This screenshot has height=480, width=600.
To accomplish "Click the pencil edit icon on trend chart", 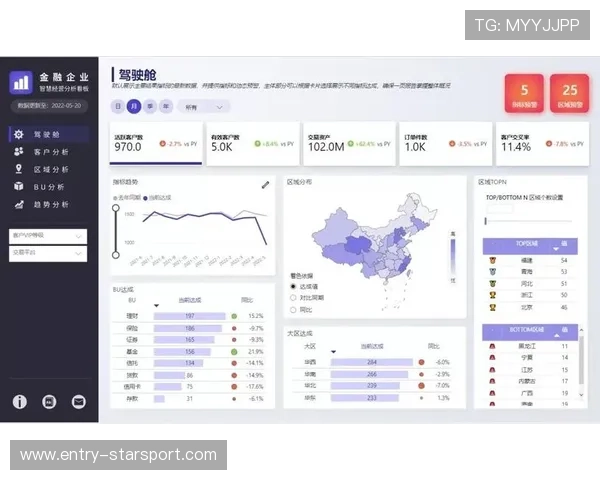I will click(x=266, y=184).
